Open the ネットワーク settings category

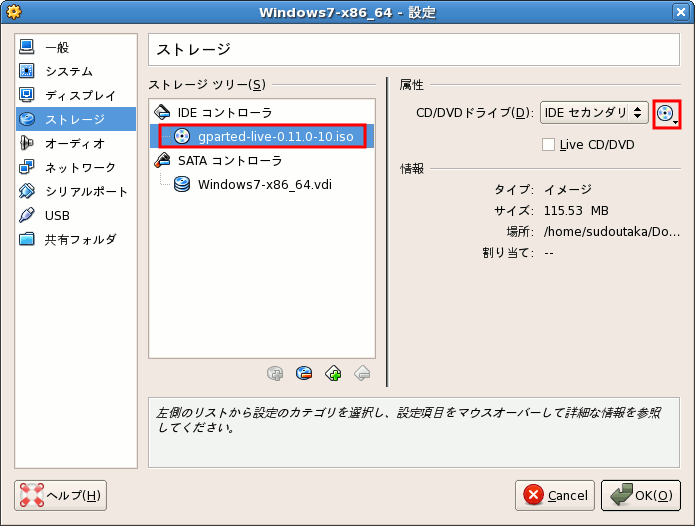(x=80, y=167)
